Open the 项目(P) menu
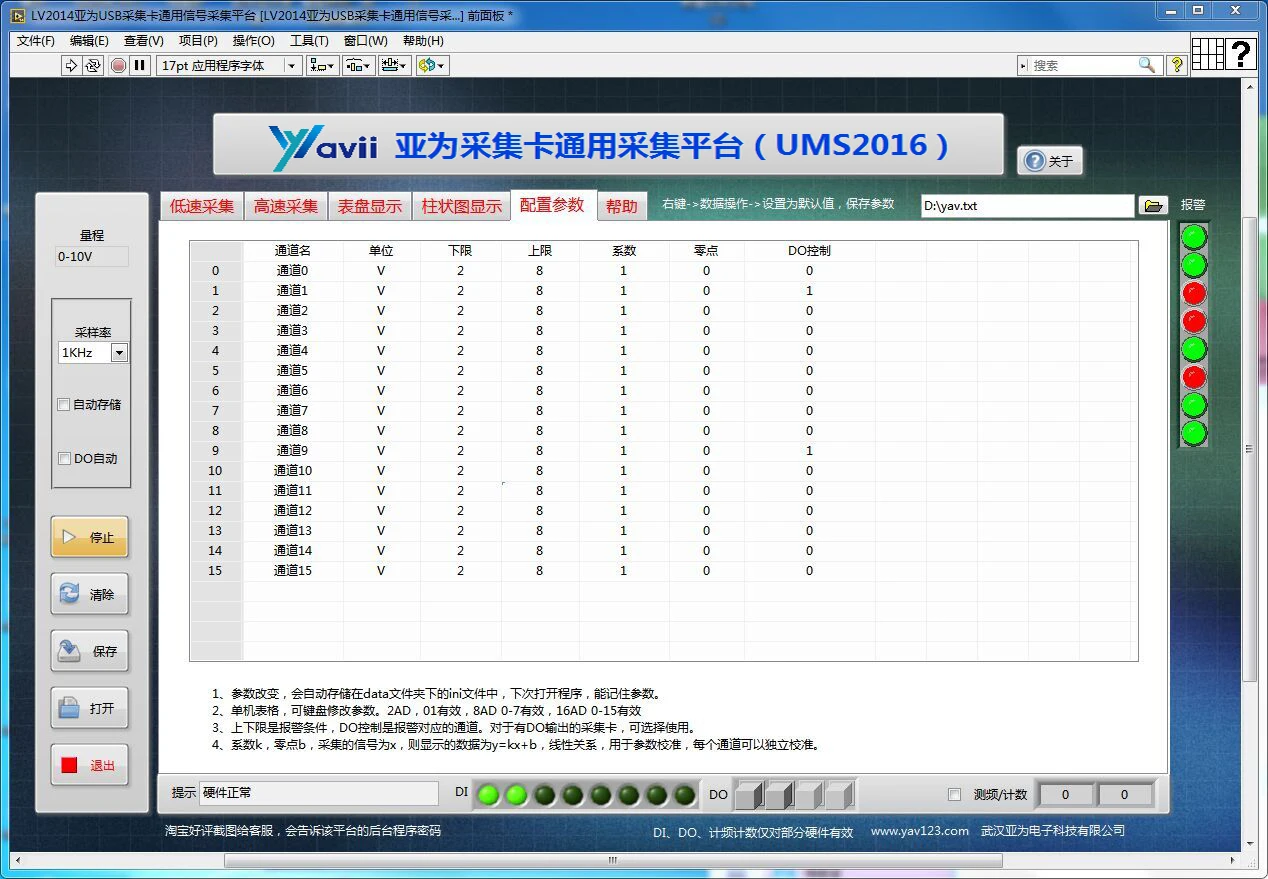This screenshot has width=1268, height=879. point(198,41)
